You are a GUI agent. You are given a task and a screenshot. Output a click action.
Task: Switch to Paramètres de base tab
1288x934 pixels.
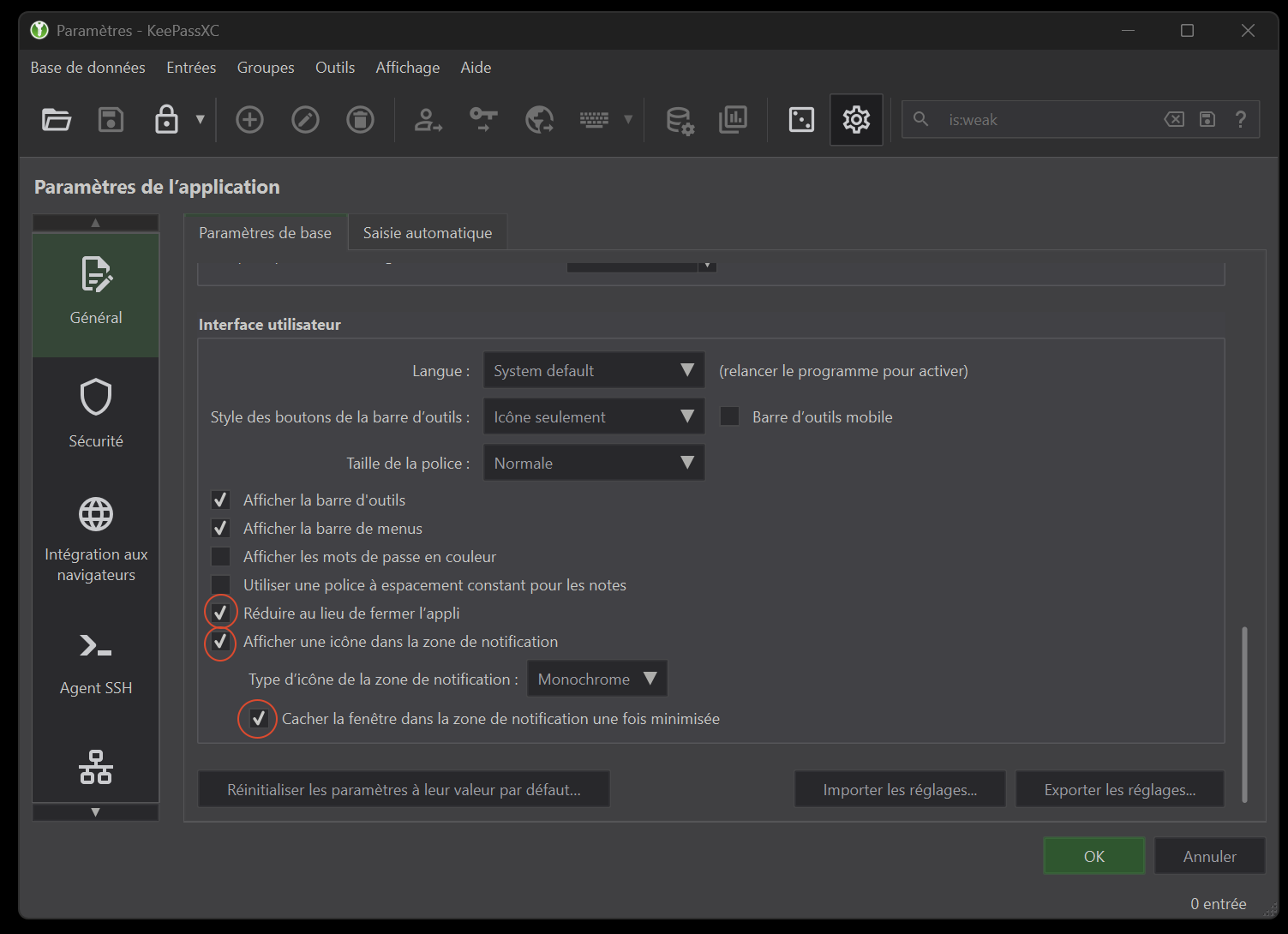coord(266,233)
